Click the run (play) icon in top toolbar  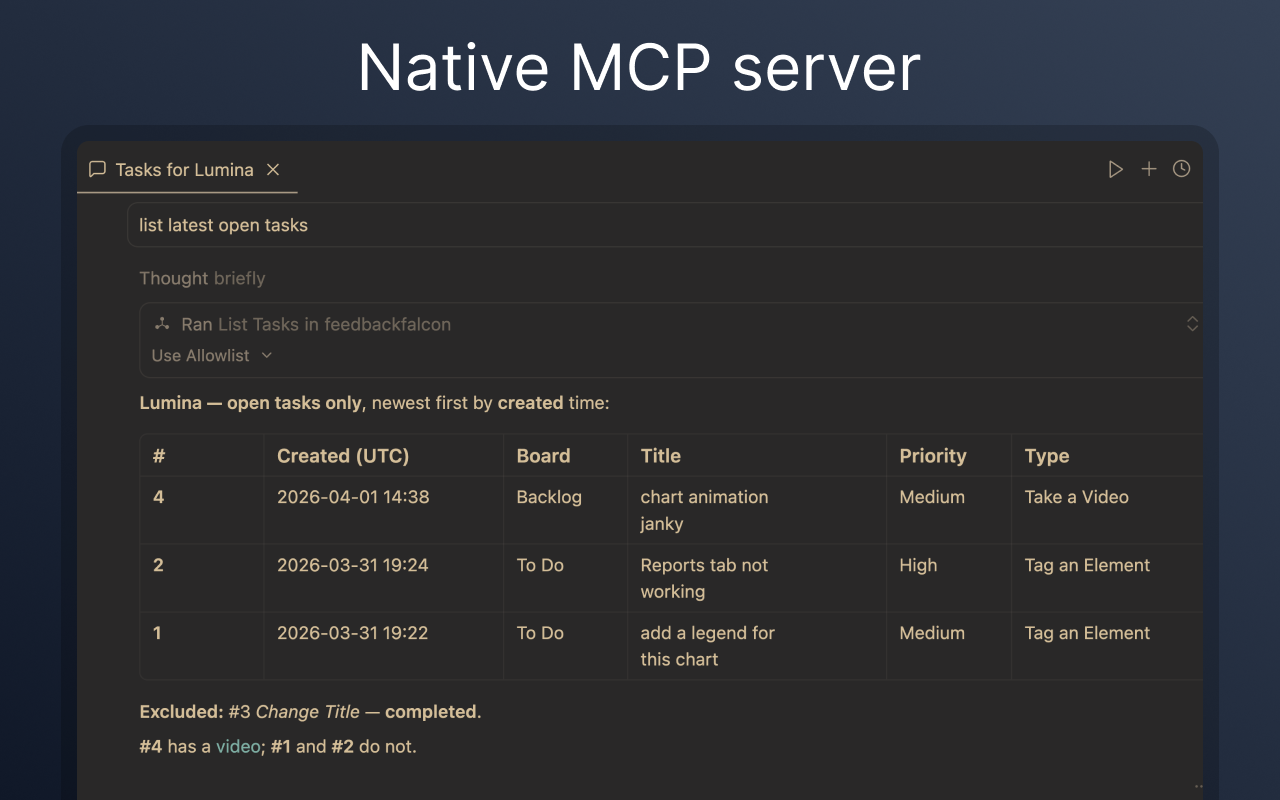[x=1116, y=169]
